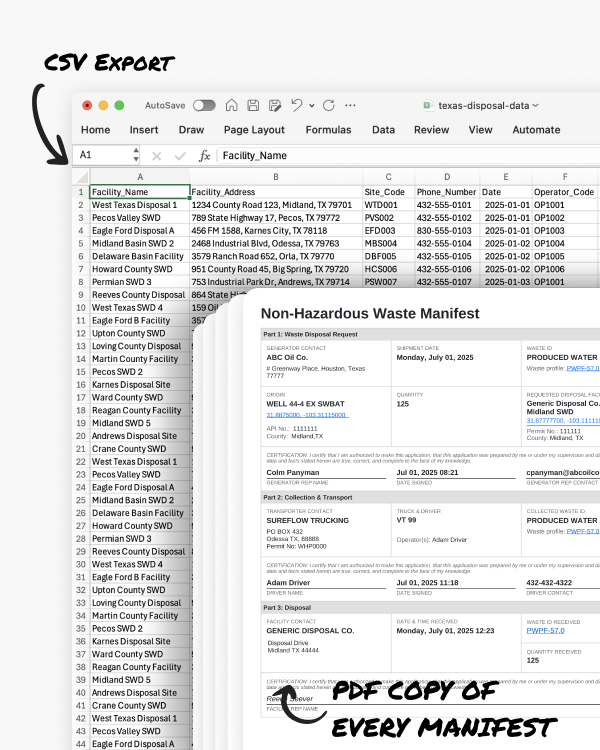Click cell 'West Texas Disposal 1' in row 2
This screenshot has height=750, width=600.
coord(140,205)
